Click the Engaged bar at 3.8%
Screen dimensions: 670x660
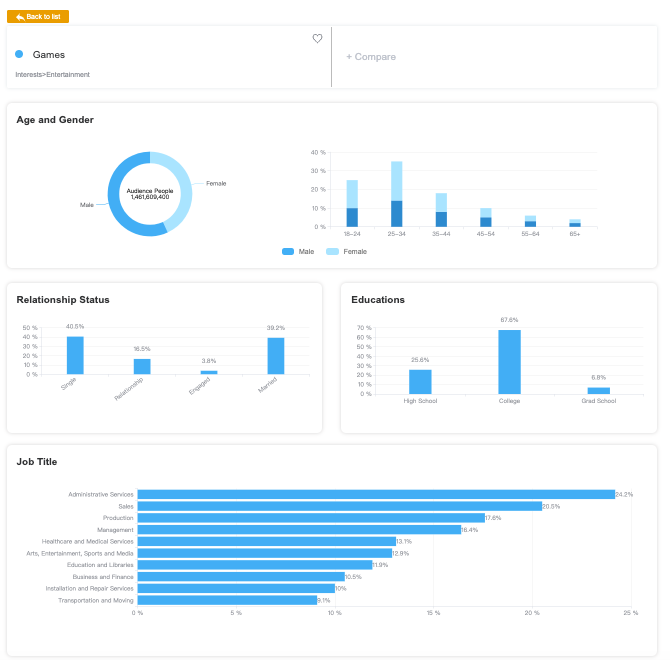point(209,373)
